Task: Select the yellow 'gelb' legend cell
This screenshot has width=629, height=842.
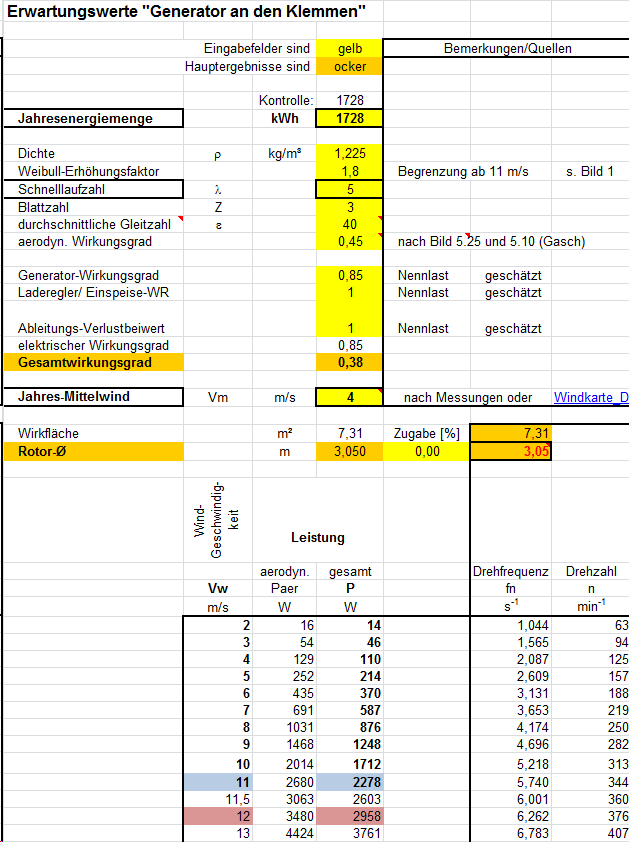Action: pos(349,49)
